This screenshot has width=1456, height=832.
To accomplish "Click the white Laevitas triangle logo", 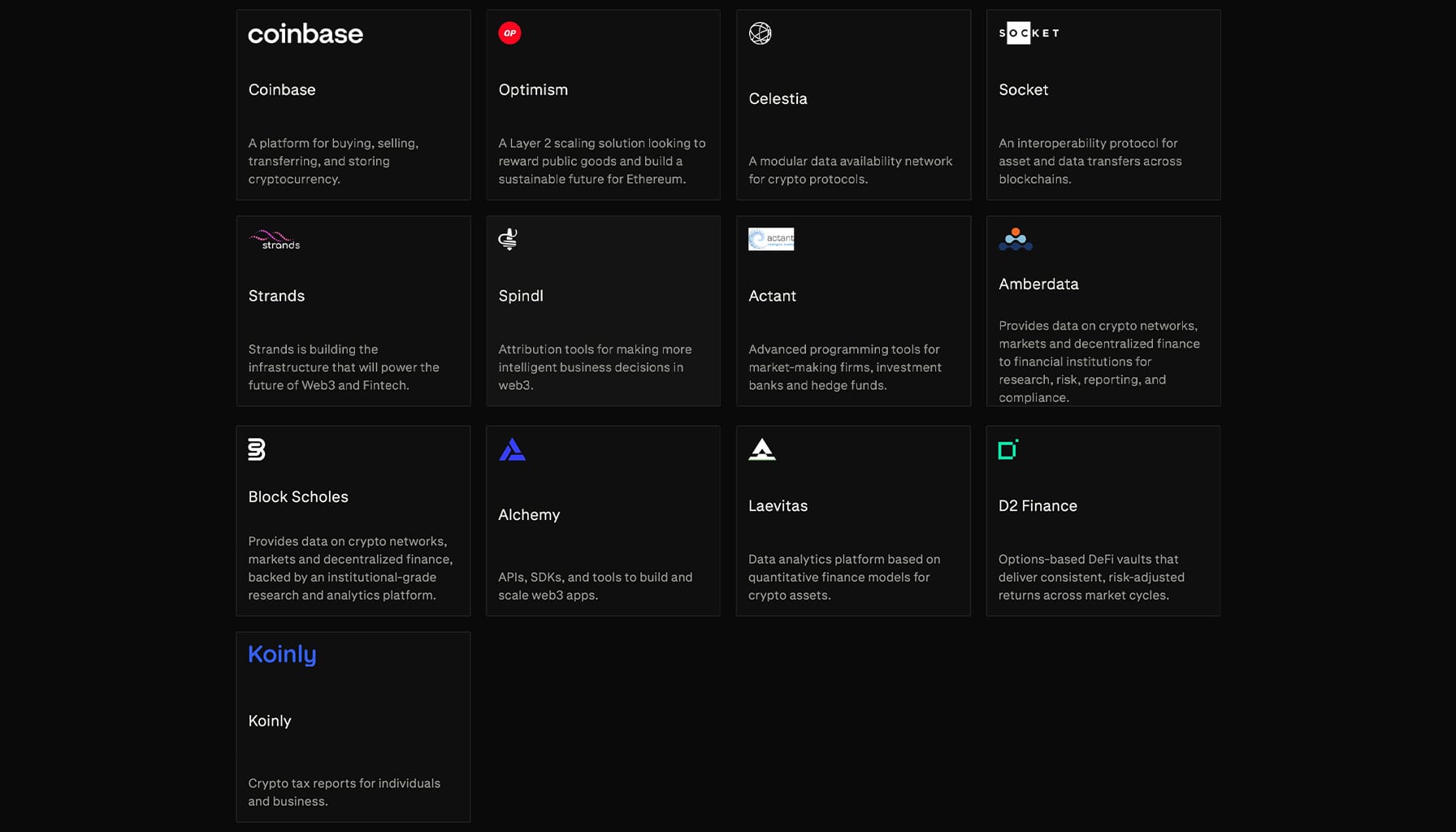I will [x=761, y=449].
